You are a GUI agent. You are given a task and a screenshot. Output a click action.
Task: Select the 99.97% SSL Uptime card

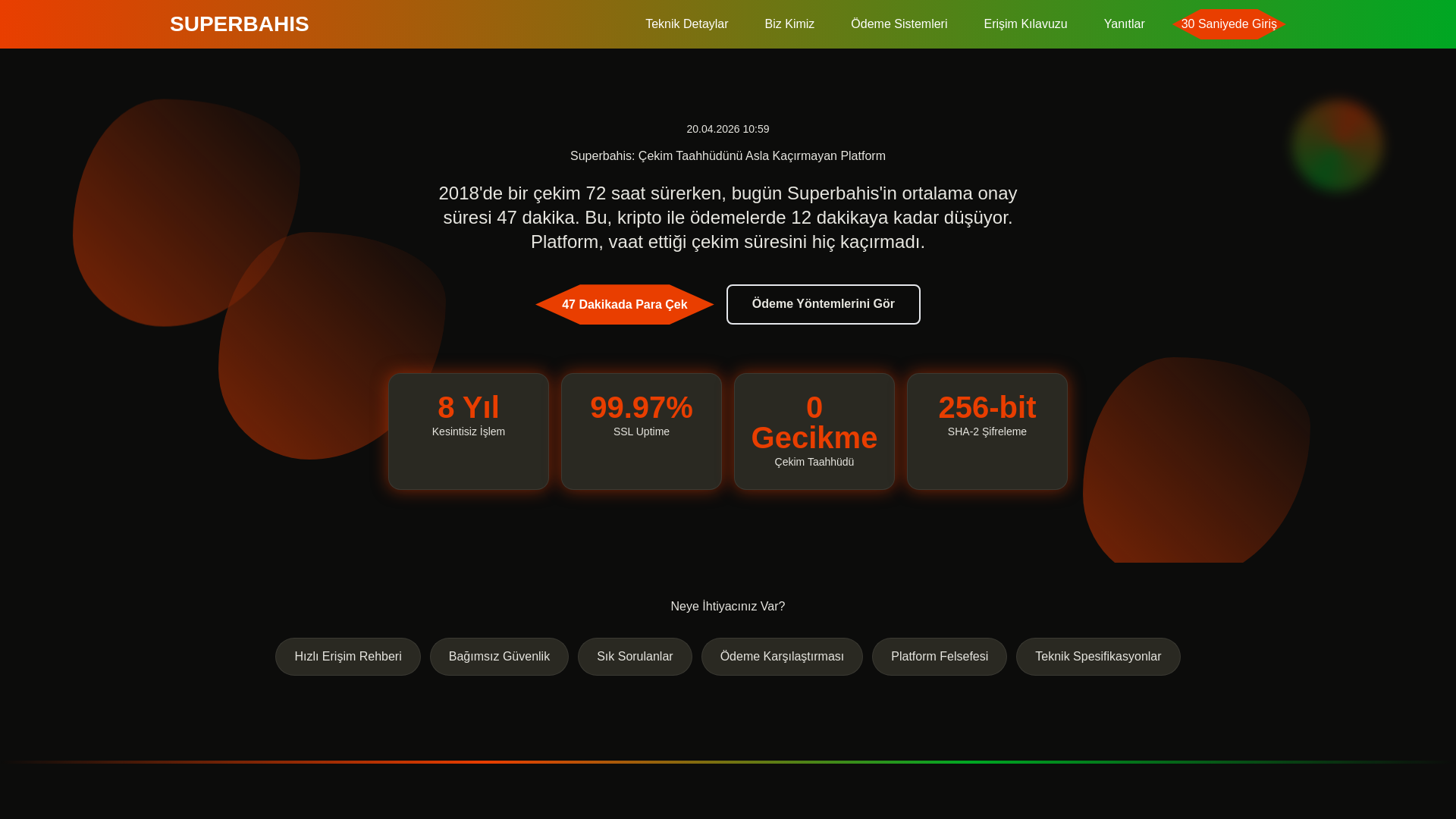(x=642, y=431)
